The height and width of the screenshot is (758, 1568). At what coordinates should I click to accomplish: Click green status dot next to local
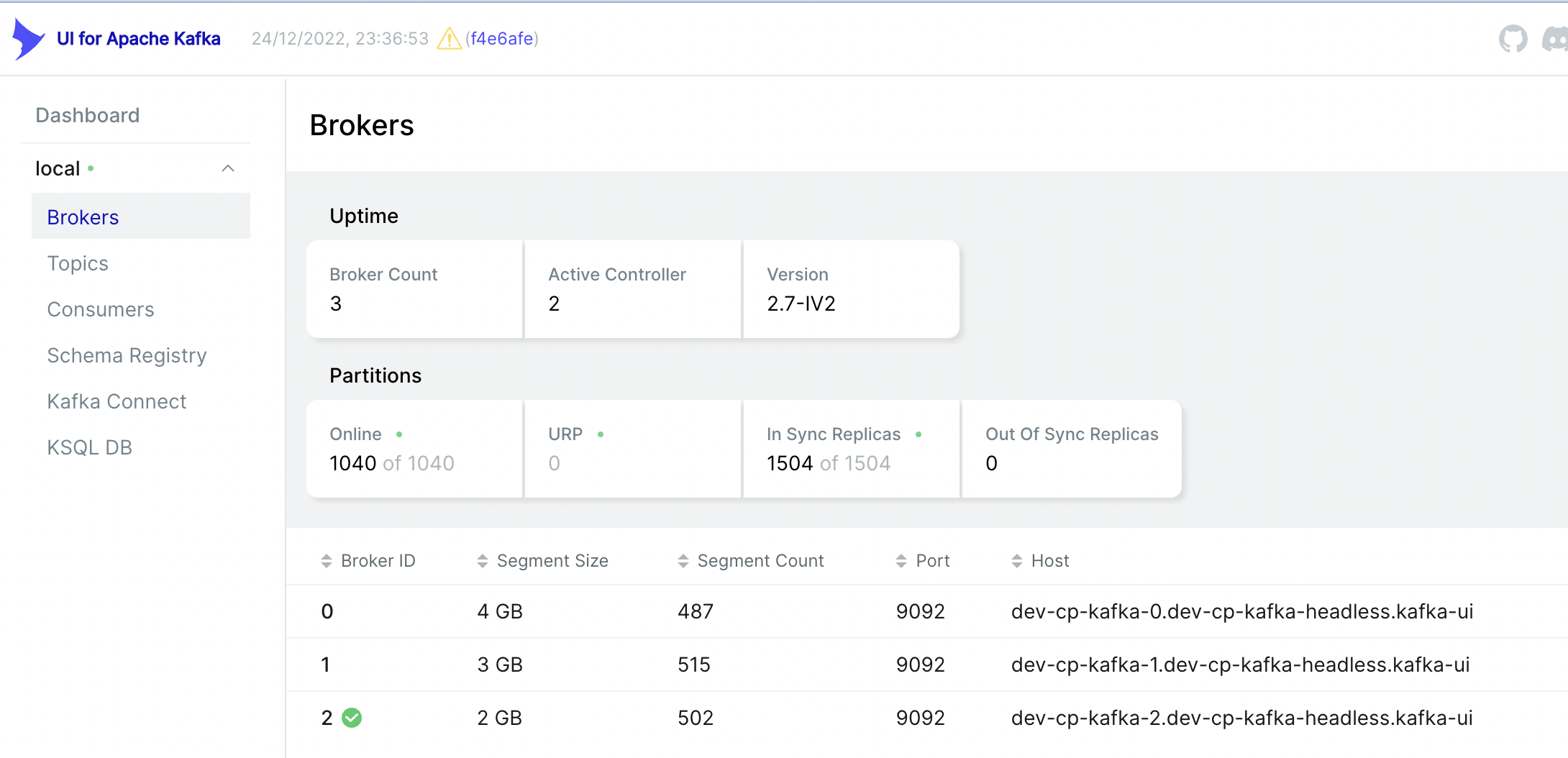click(91, 168)
